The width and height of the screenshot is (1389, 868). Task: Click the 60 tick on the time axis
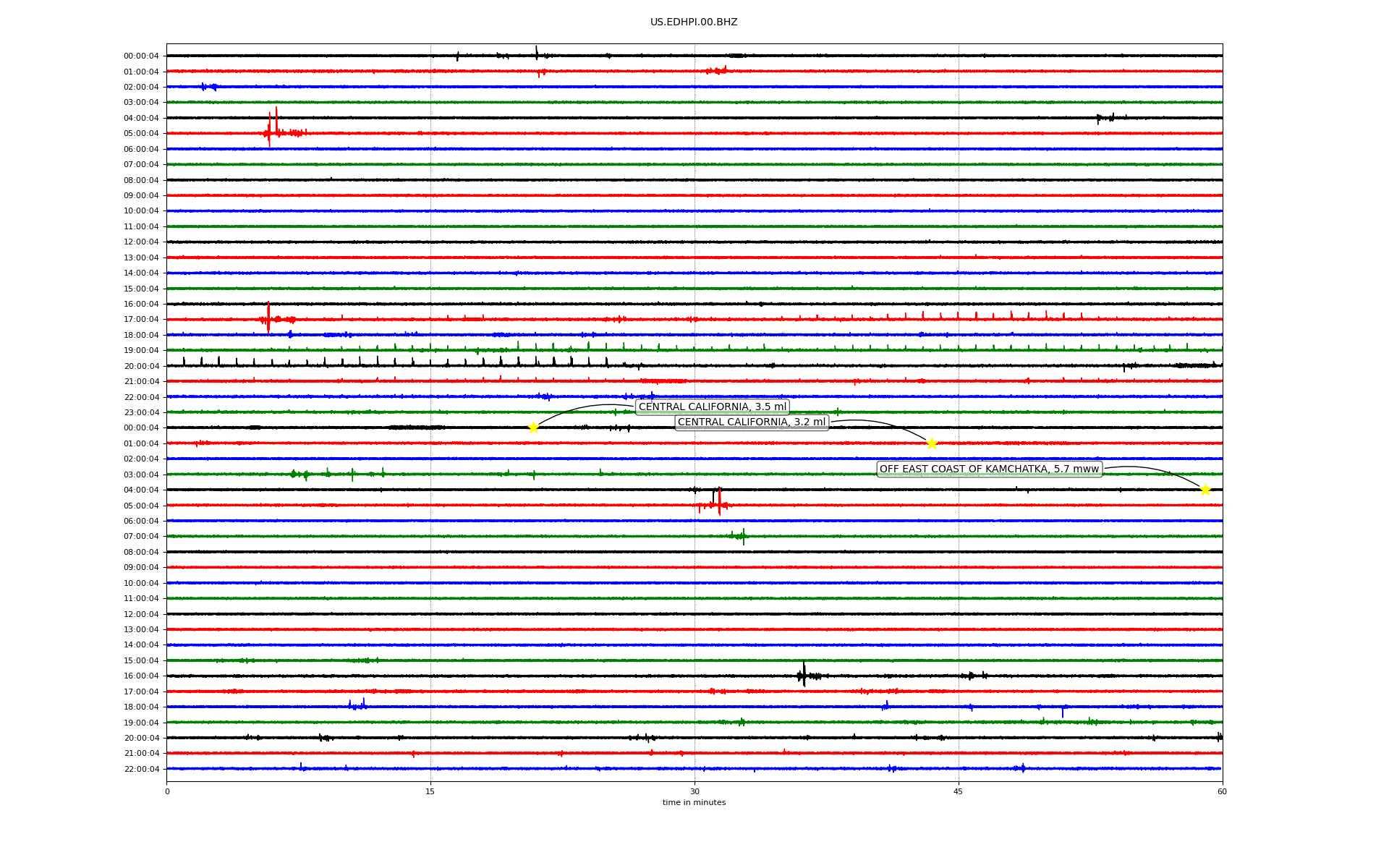coord(1222,791)
